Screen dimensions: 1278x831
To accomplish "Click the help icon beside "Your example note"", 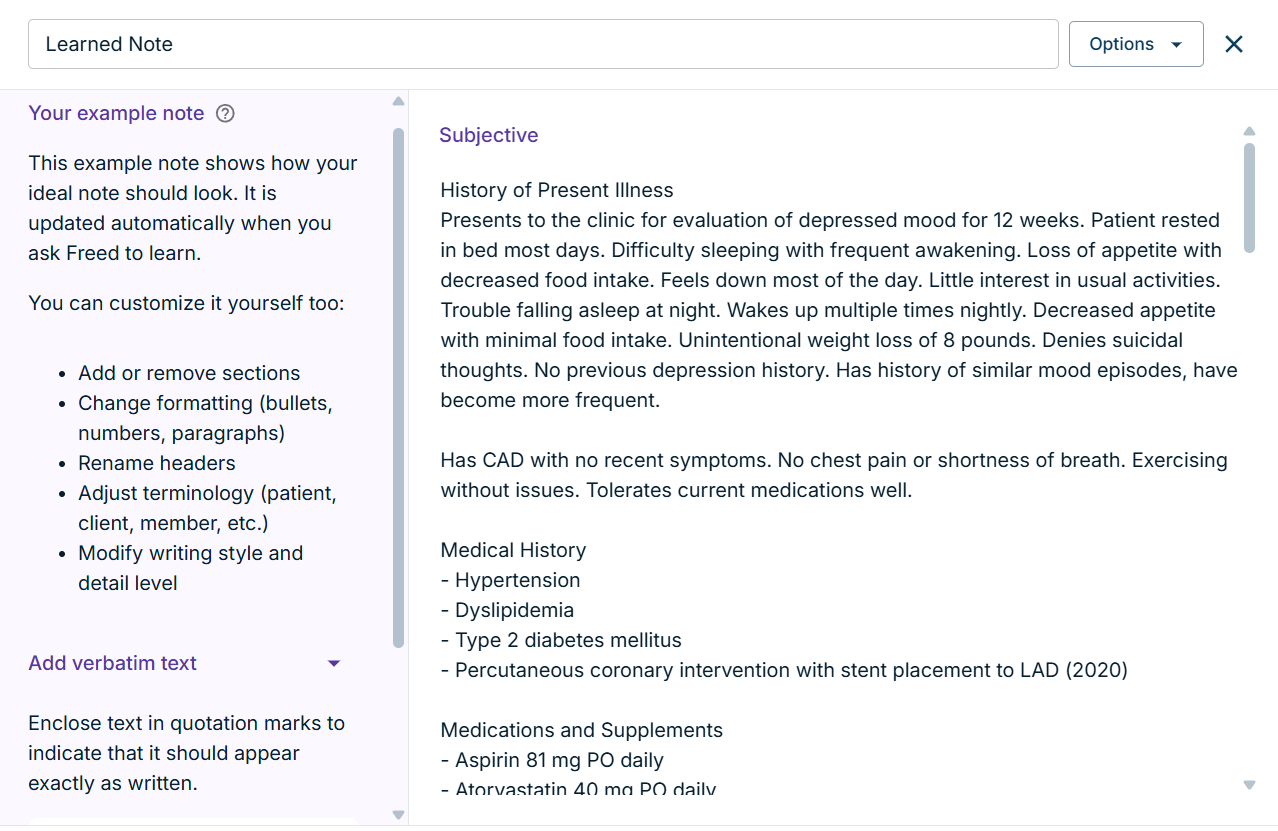I will tap(224, 113).
